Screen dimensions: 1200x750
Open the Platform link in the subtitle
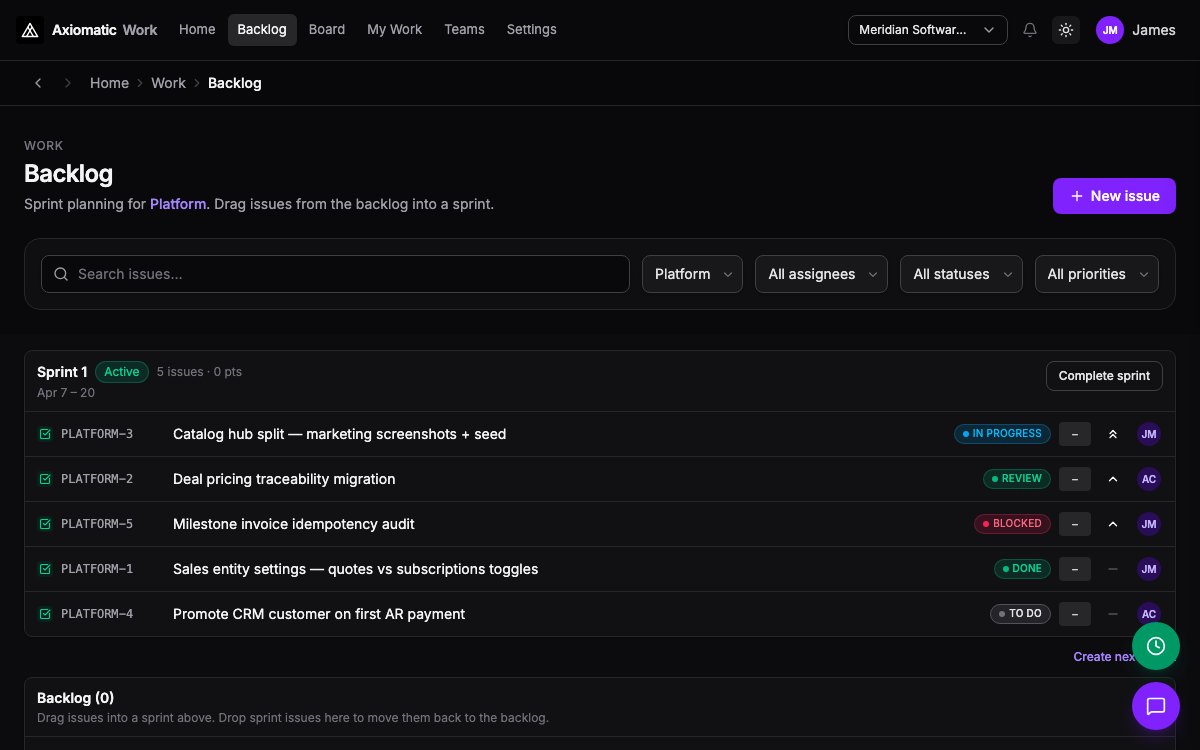pyautogui.click(x=177, y=204)
